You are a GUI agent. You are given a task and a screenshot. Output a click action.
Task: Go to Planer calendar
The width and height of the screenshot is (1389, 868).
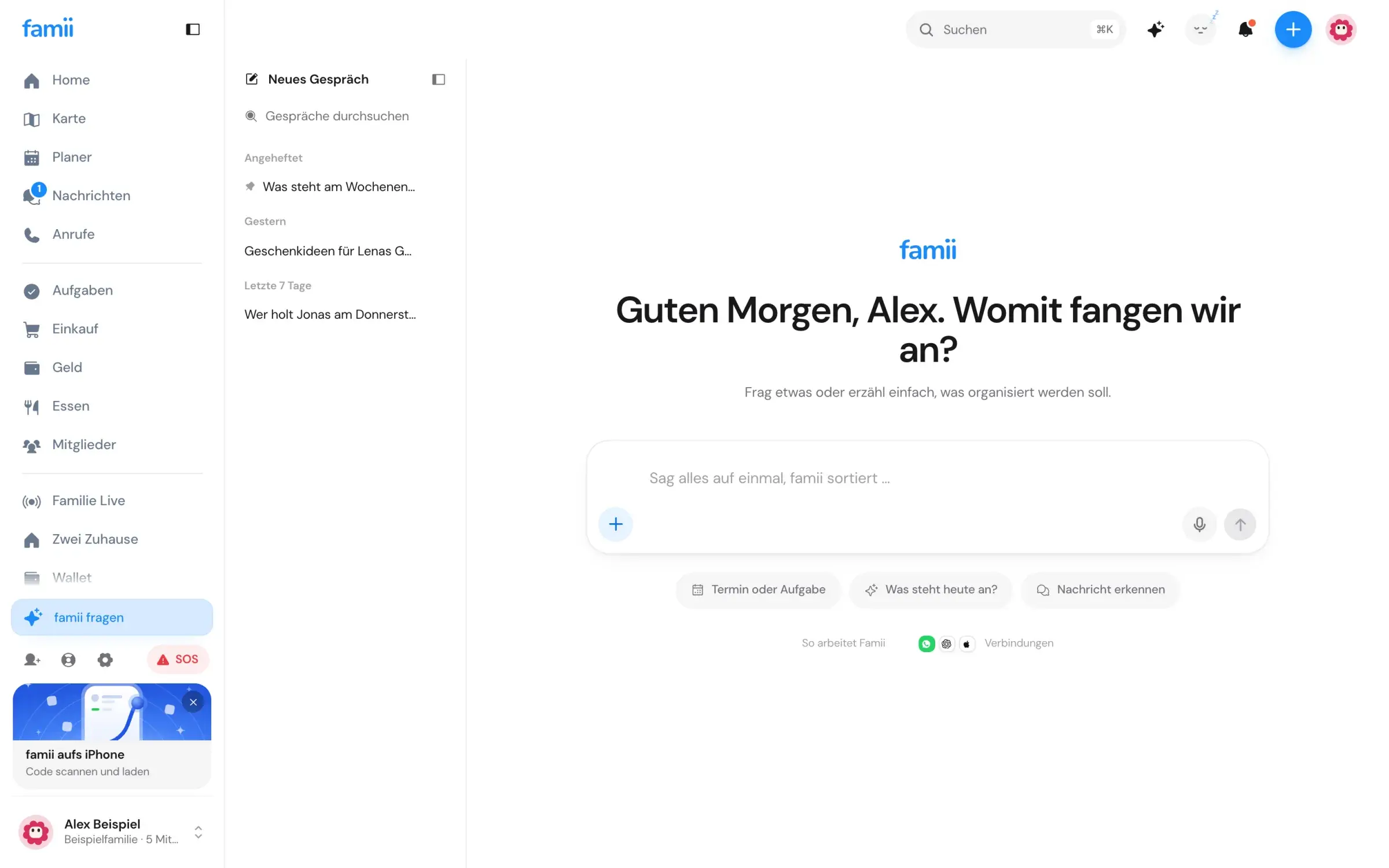[112, 157]
